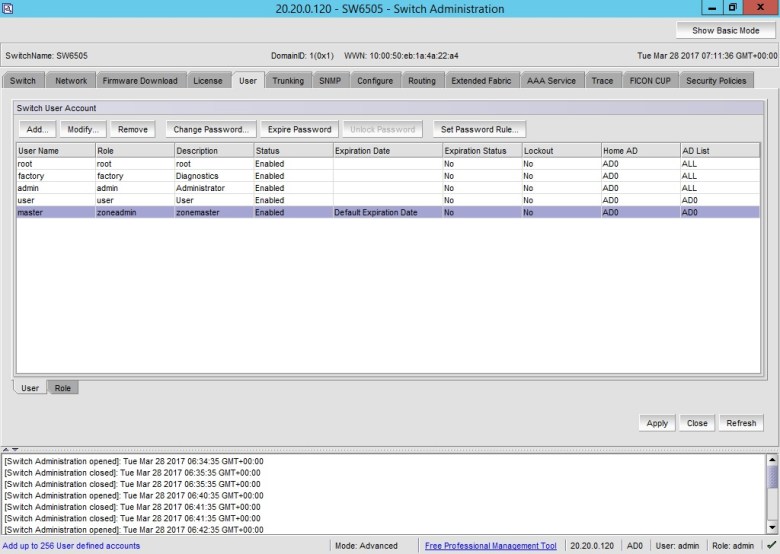780x554 pixels.
Task: Collapse the log panel using splitter arrows
Action: point(10,450)
